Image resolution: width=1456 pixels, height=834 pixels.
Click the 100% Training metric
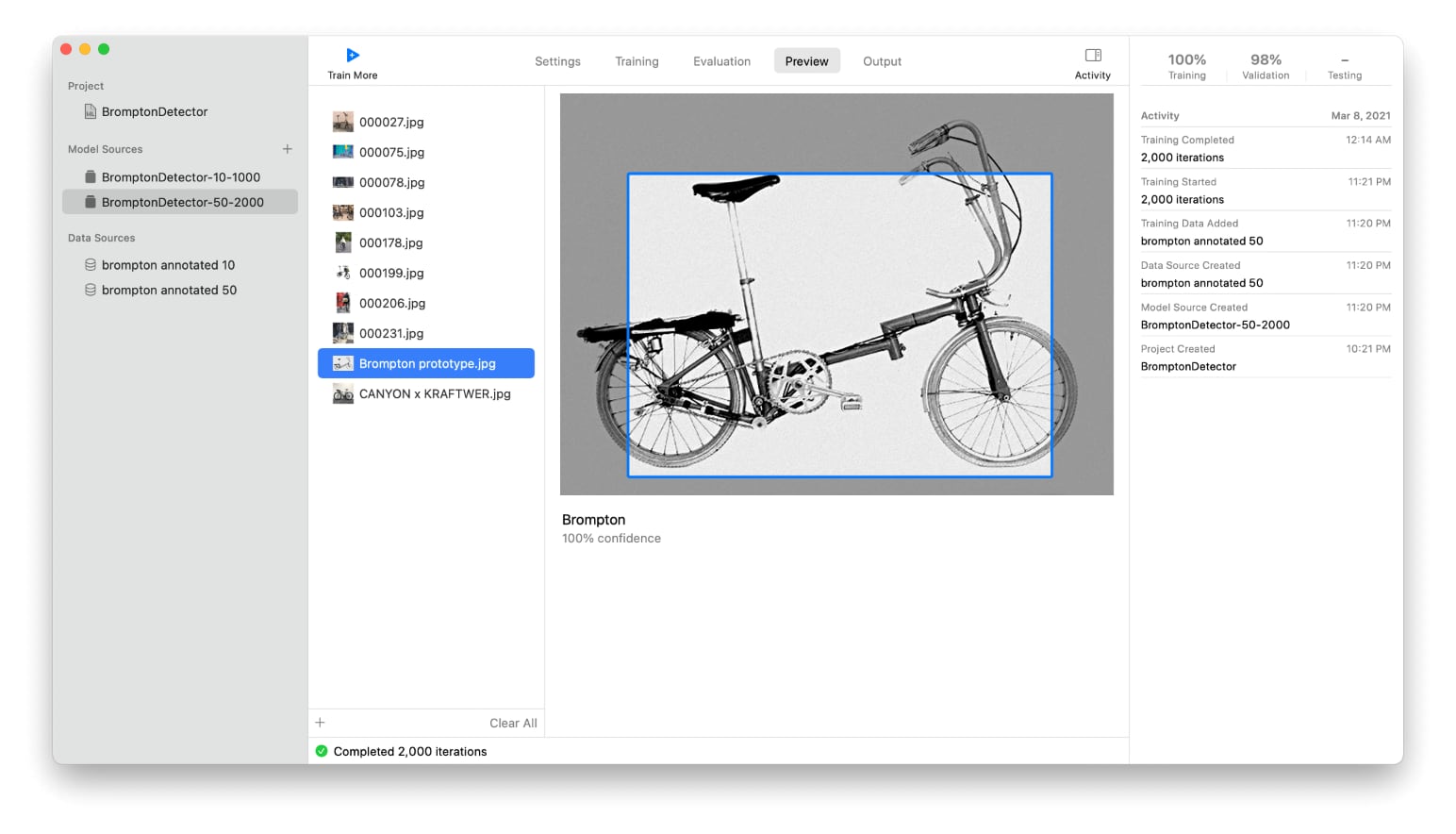point(1186,66)
